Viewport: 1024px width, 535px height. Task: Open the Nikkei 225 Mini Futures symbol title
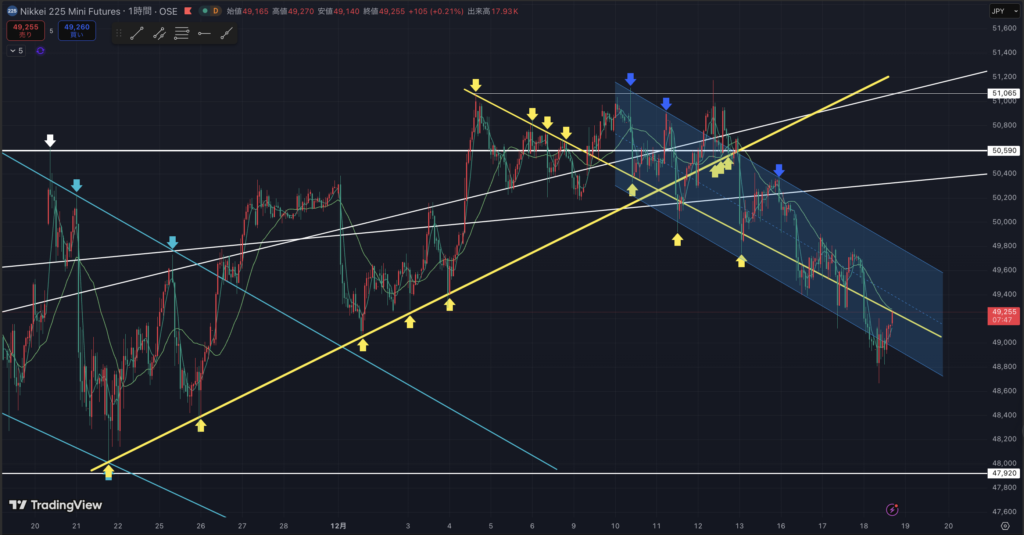[92, 10]
